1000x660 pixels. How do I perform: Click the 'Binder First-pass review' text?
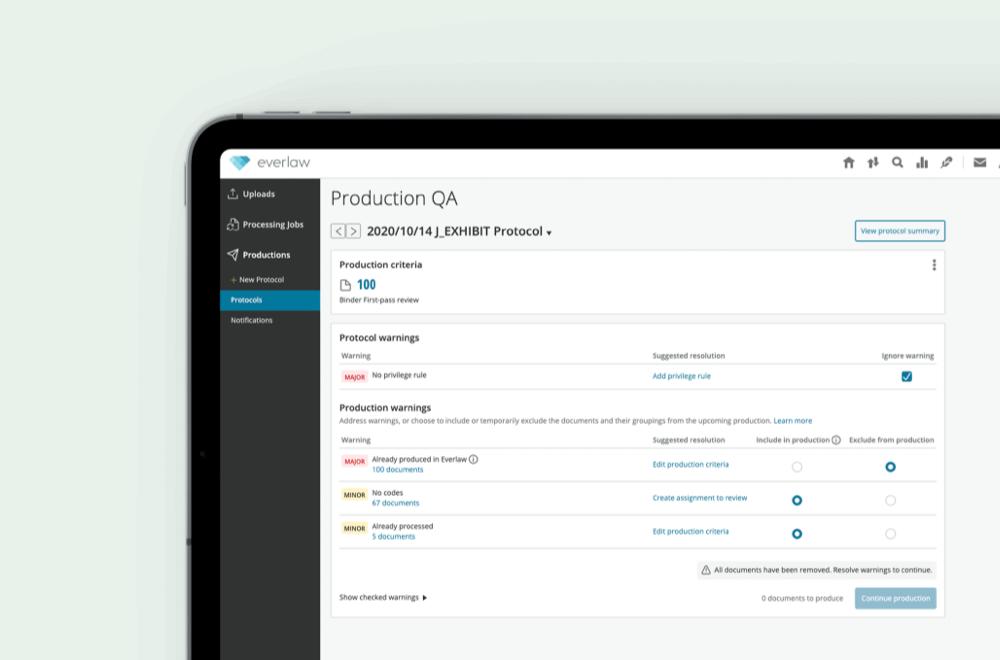pos(379,300)
